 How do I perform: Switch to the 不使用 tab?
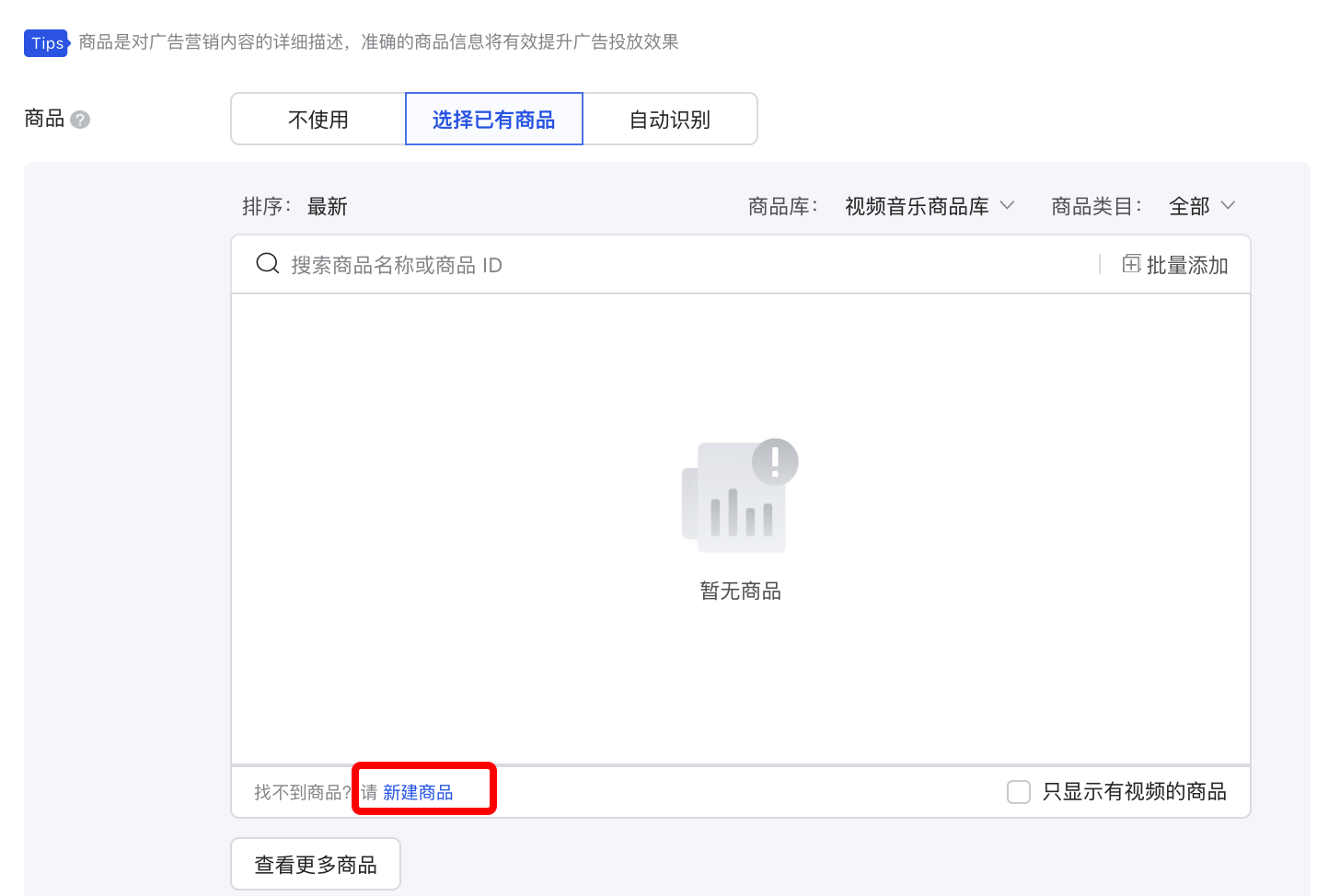click(318, 119)
